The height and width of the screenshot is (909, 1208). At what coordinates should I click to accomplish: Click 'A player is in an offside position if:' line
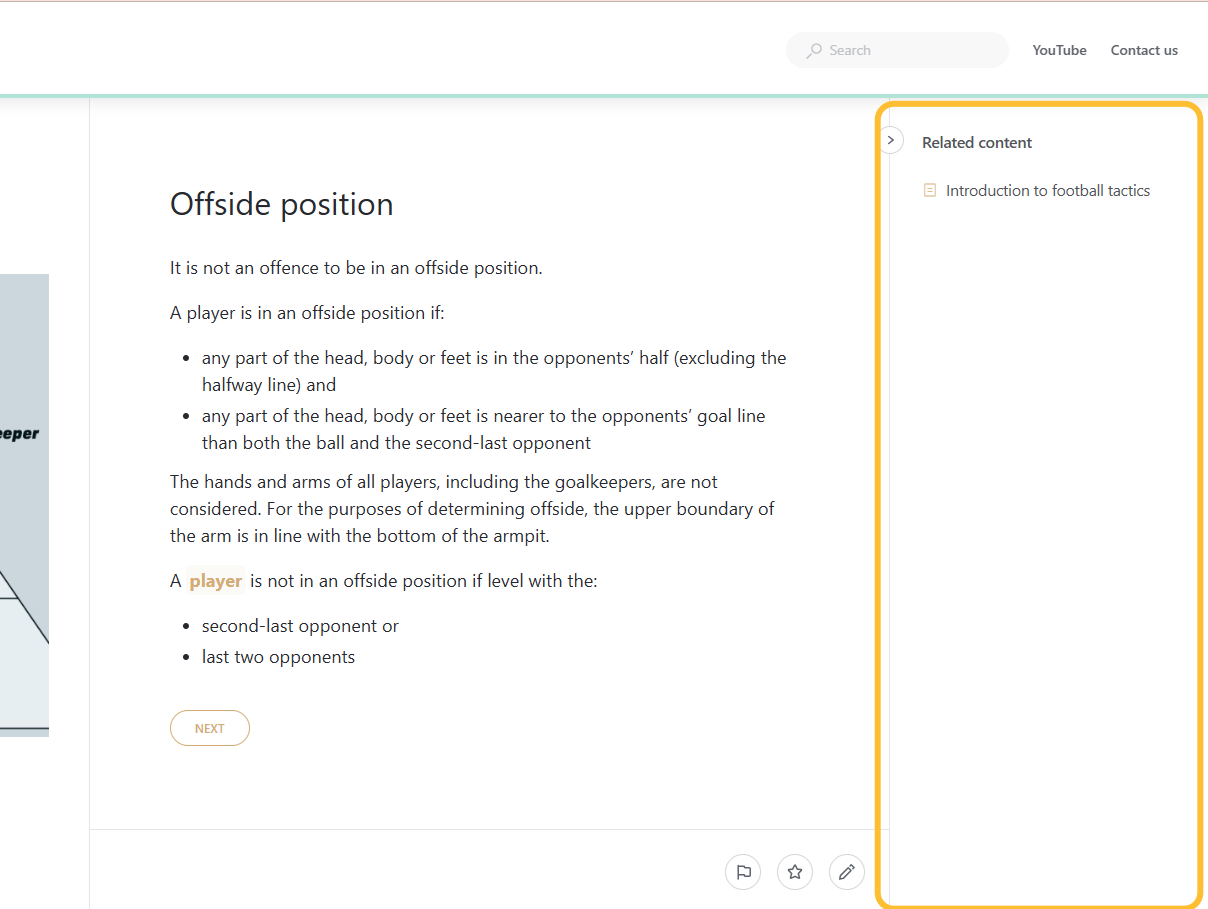click(x=307, y=313)
